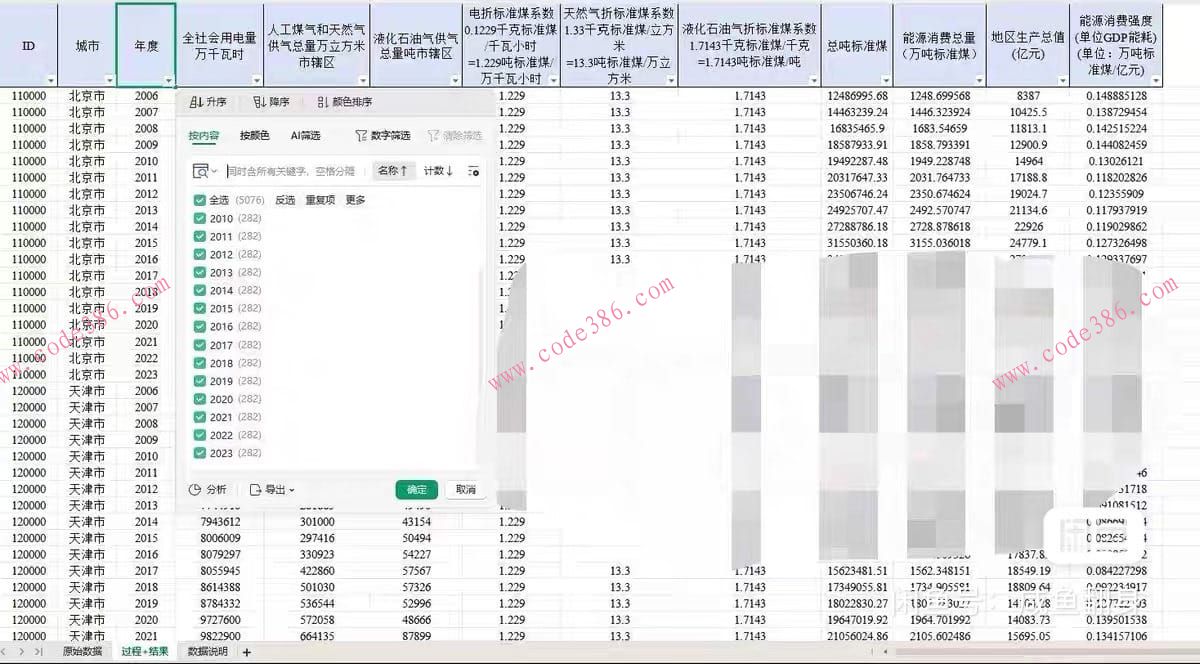Screen dimensions: 1200x664
Task: Add a new sheet with plus icon
Action: tap(246, 652)
